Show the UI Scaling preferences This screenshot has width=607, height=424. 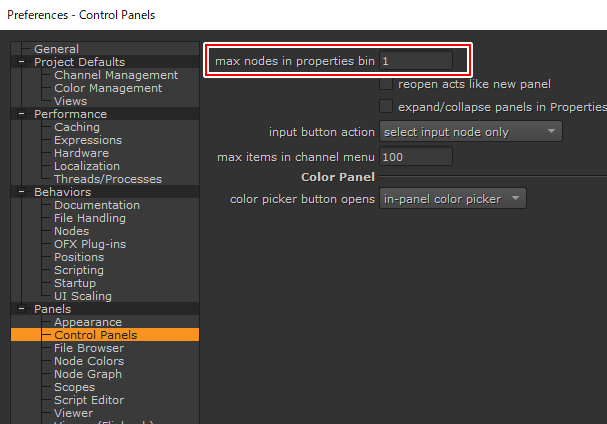point(82,296)
